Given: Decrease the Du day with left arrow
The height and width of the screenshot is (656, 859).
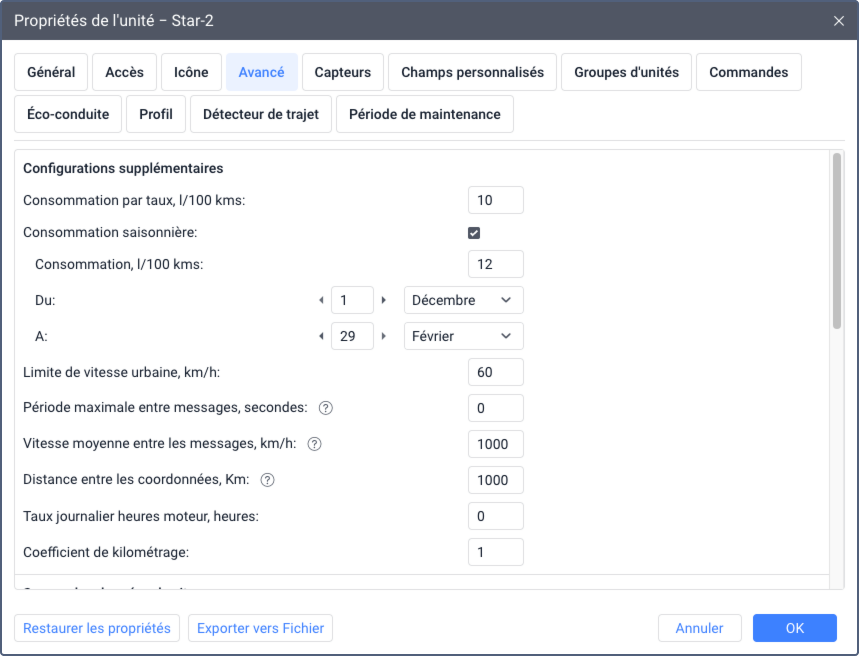Looking at the screenshot, I should pyautogui.click(x=321, y=300).
